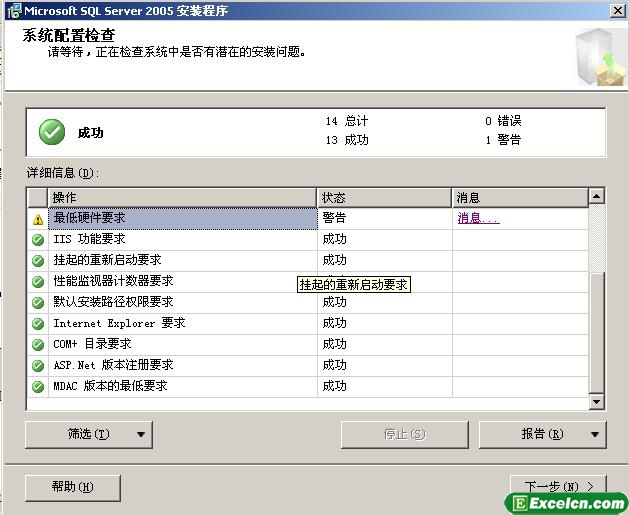Viewport: 629px width, 515px height.
Task: Click the 14 总计 total count
Action: point(347,121)
